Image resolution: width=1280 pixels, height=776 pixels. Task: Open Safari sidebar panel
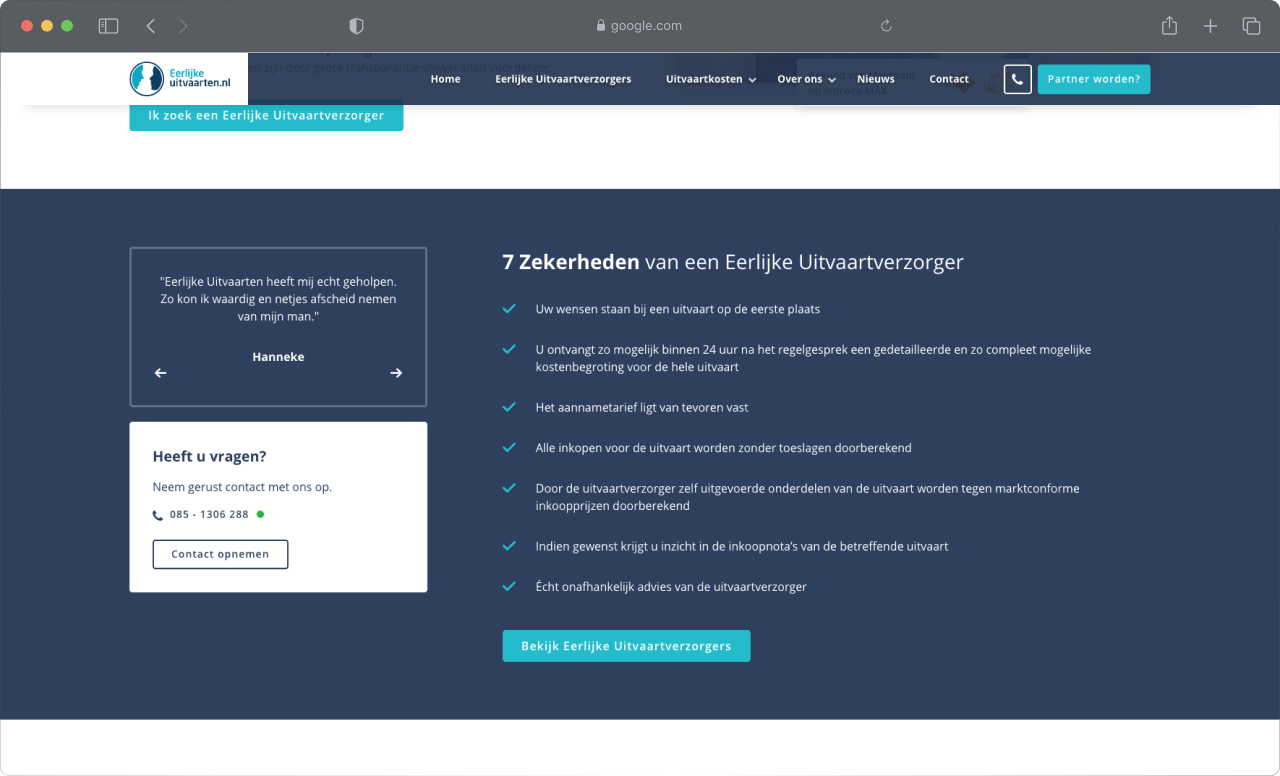108,26
